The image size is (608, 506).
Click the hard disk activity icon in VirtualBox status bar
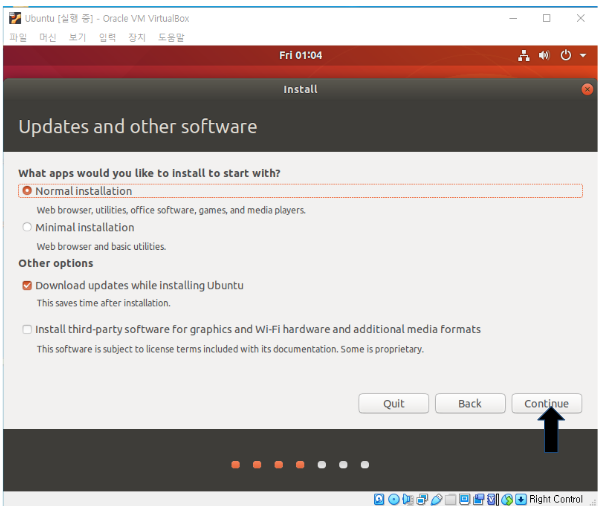tap(379, 499)
